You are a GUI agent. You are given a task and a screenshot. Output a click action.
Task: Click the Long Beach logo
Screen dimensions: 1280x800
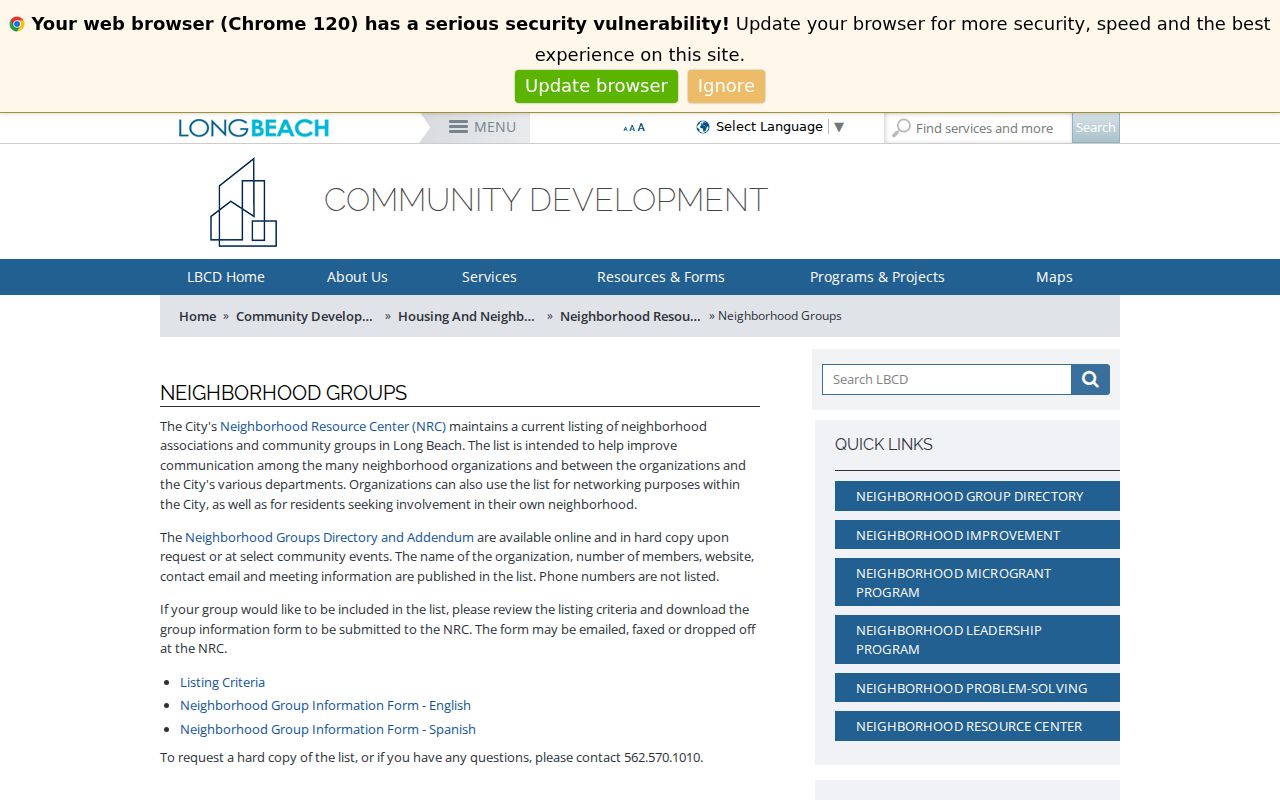tap(254, 128)
